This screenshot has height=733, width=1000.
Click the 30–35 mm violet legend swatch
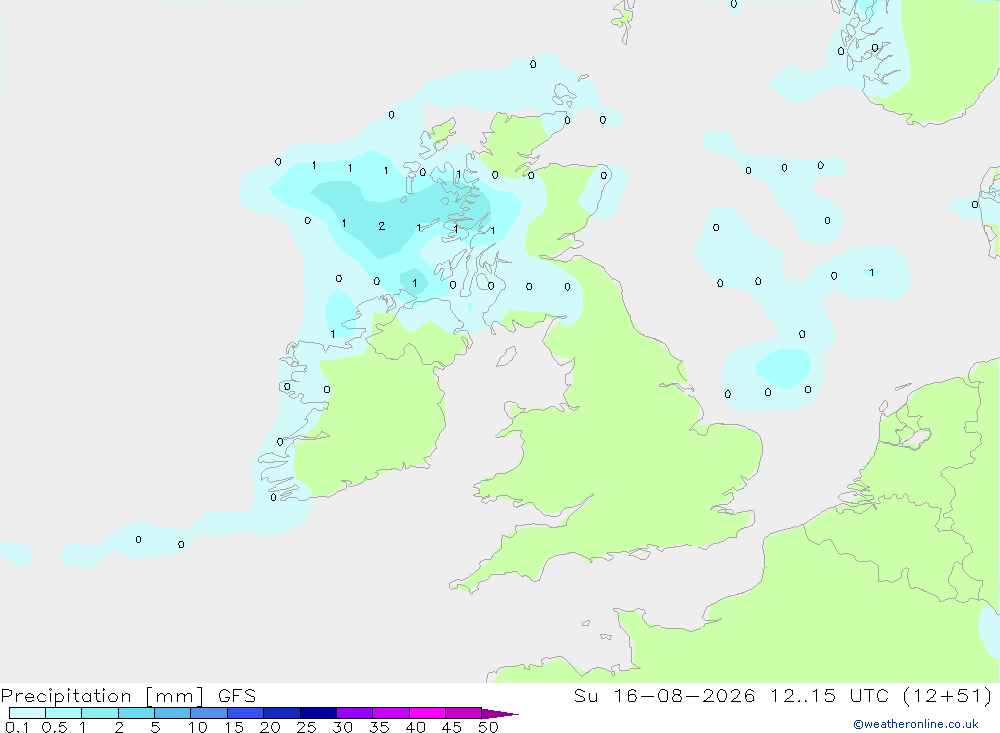[x=355, y=713]
